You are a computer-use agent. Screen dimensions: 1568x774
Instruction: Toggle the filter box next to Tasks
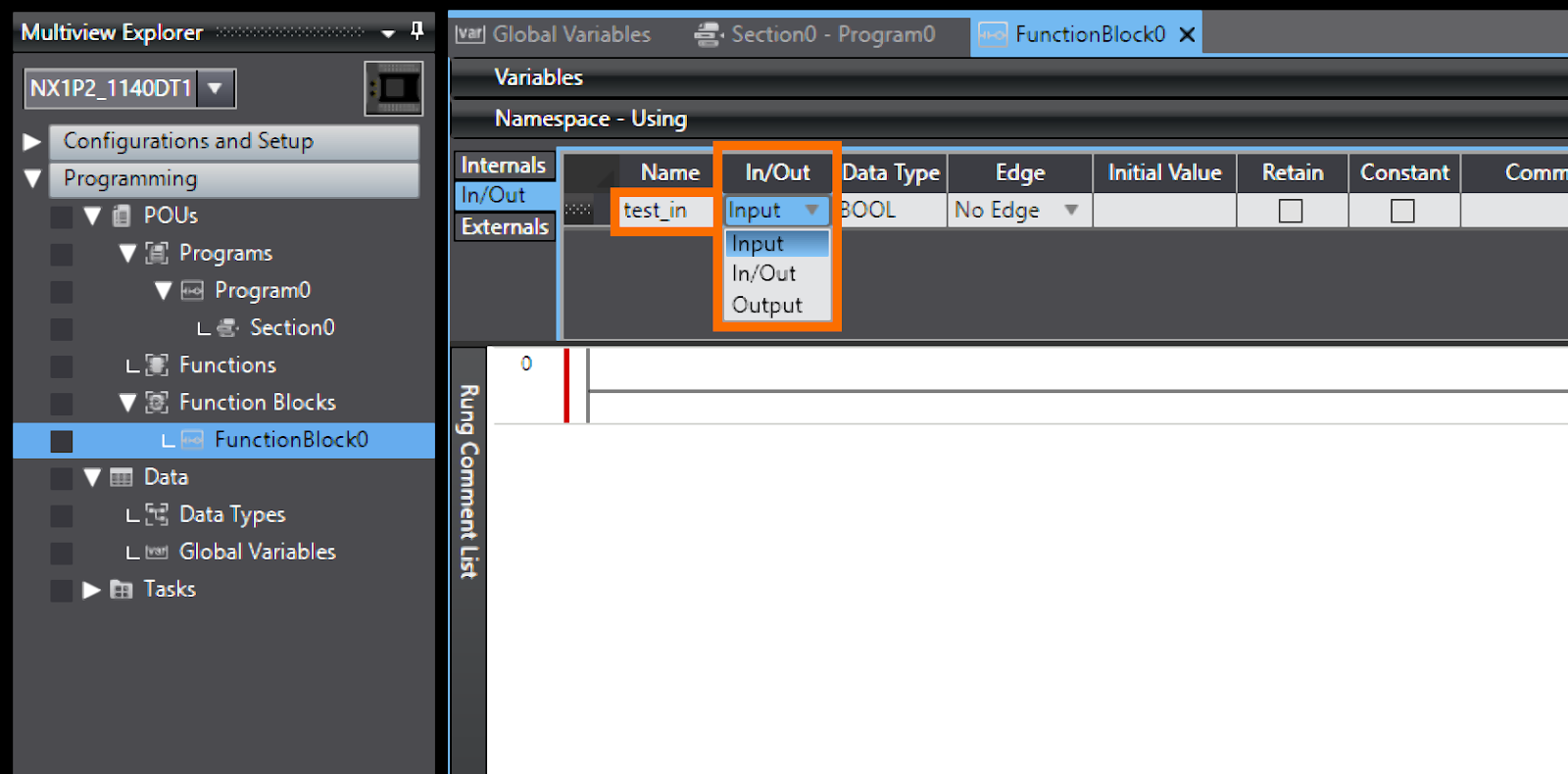(62, 591)
